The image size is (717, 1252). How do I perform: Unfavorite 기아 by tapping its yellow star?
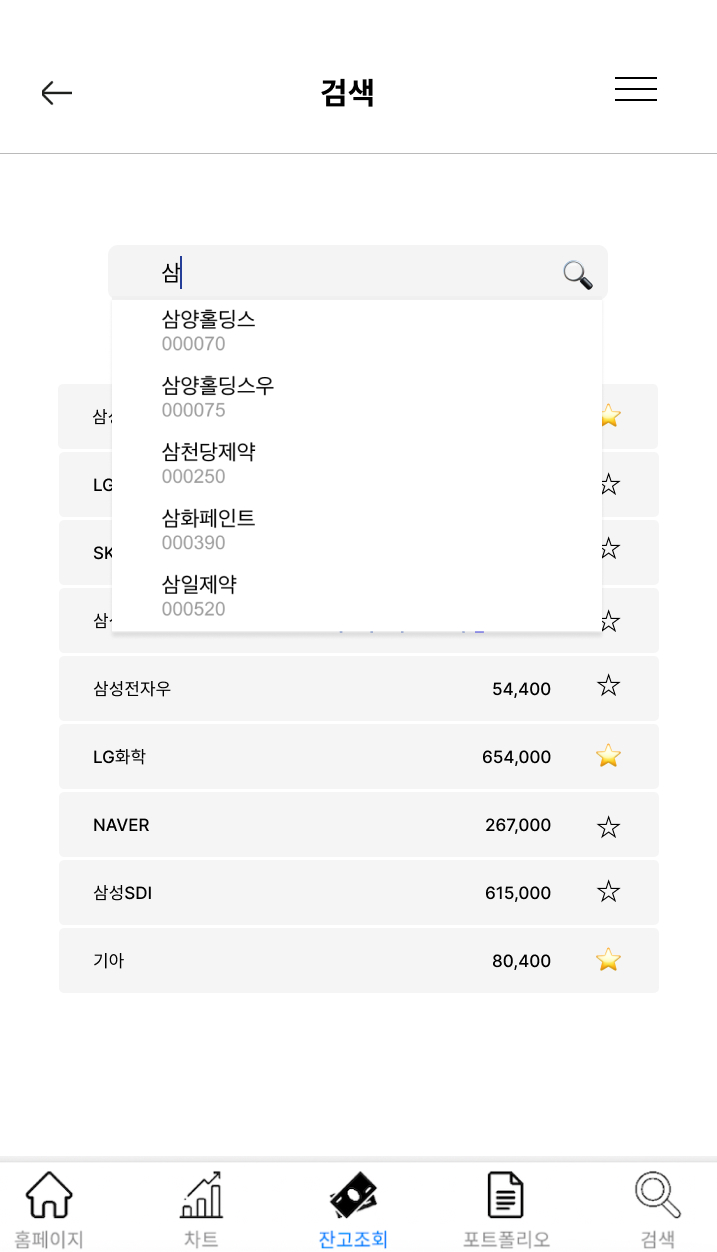[608, 960]
